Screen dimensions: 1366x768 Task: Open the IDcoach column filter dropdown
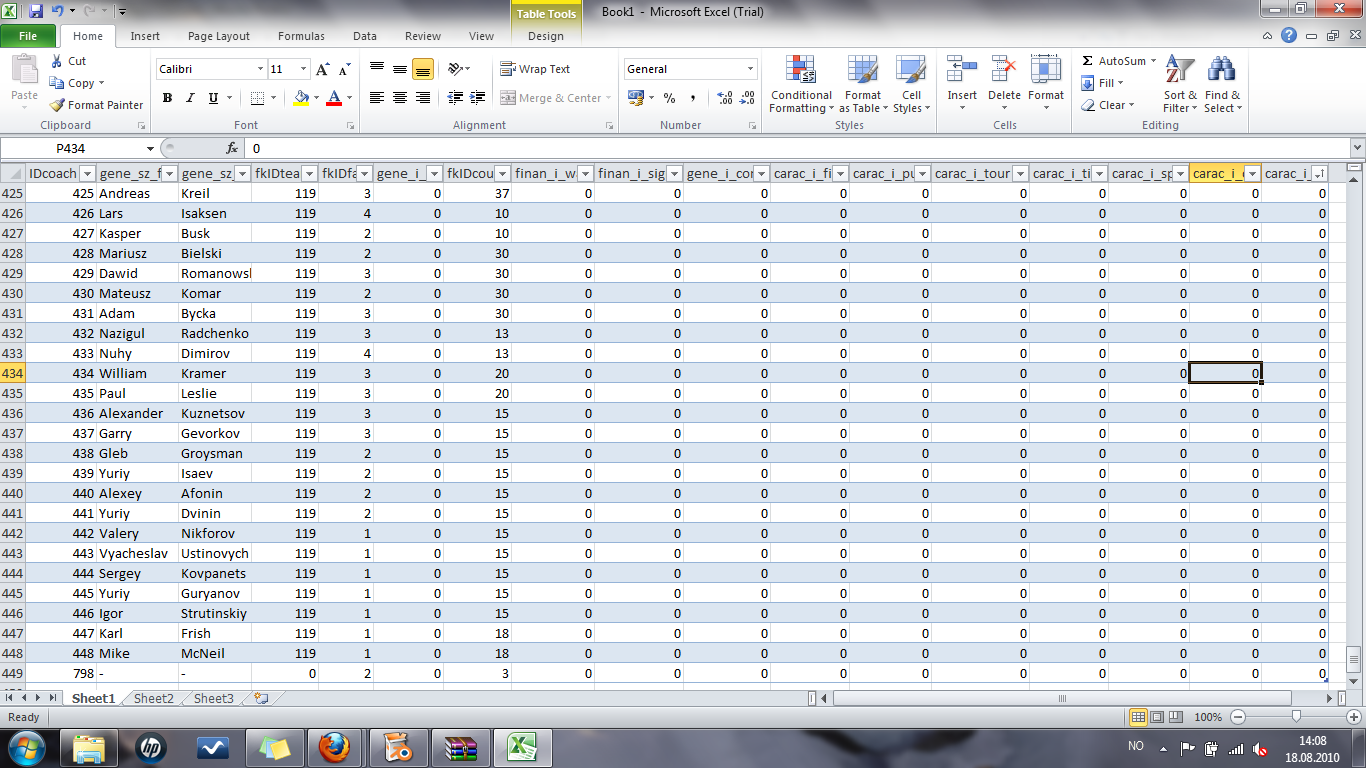coord(86,174)
